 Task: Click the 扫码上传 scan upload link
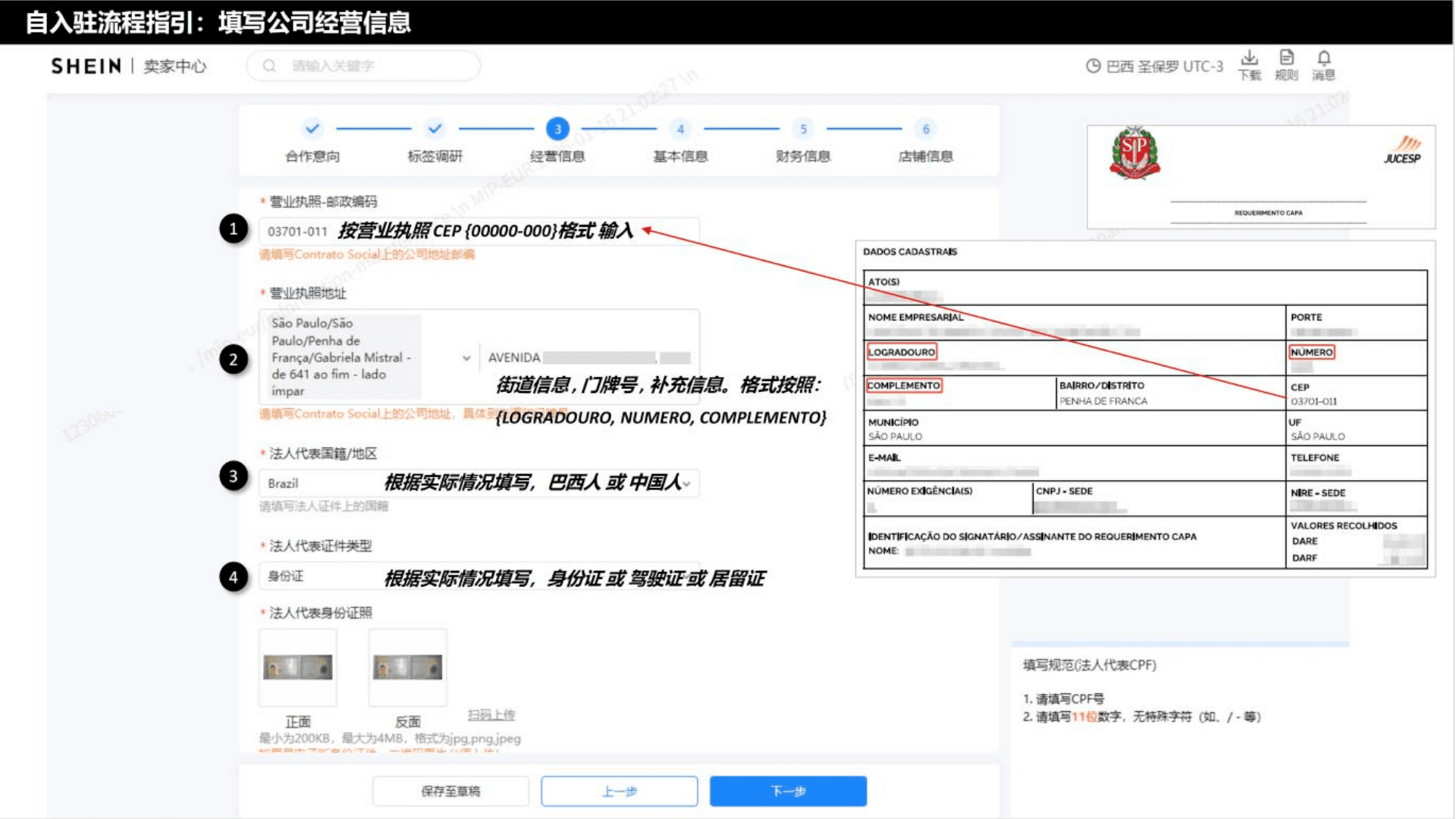pos(491,714)
